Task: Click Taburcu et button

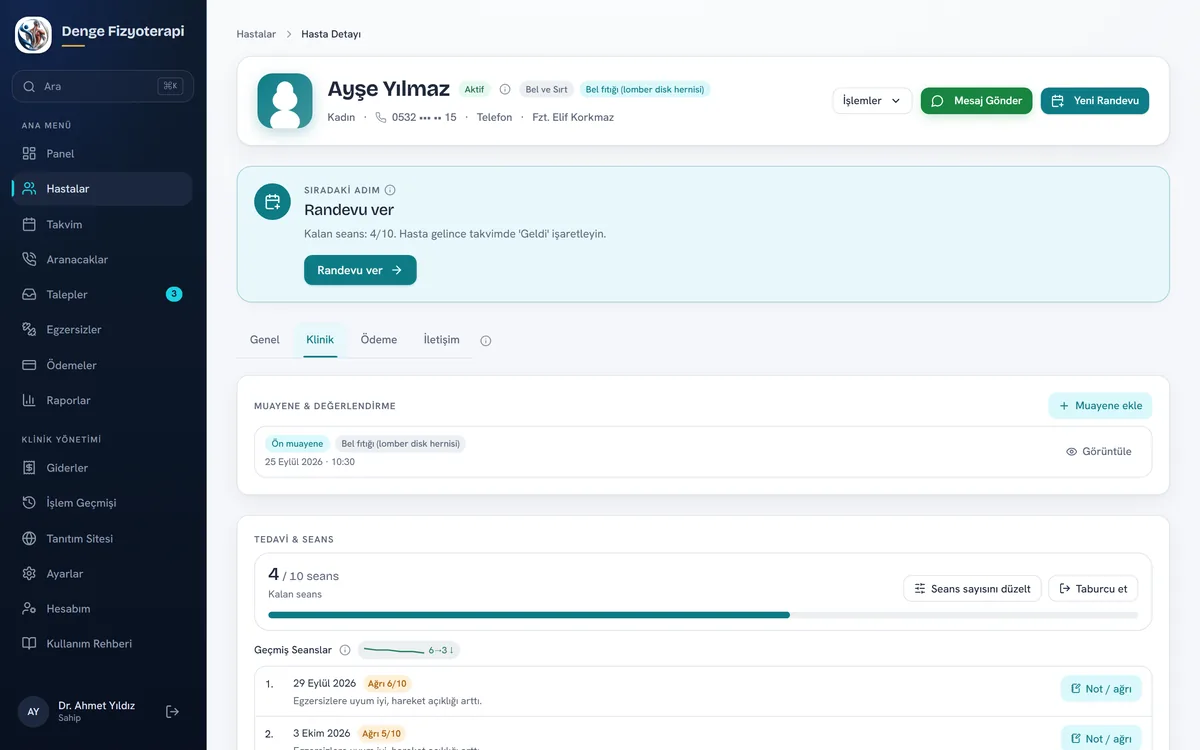Action: click(1093, 589)
